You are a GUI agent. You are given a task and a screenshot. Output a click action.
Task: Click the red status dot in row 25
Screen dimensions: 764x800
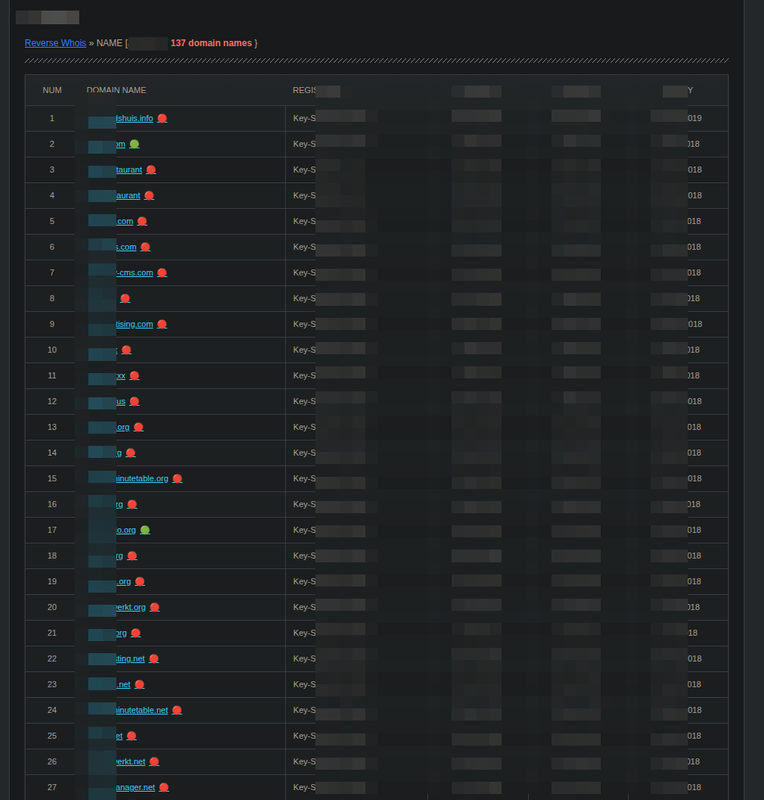point(131,736)
